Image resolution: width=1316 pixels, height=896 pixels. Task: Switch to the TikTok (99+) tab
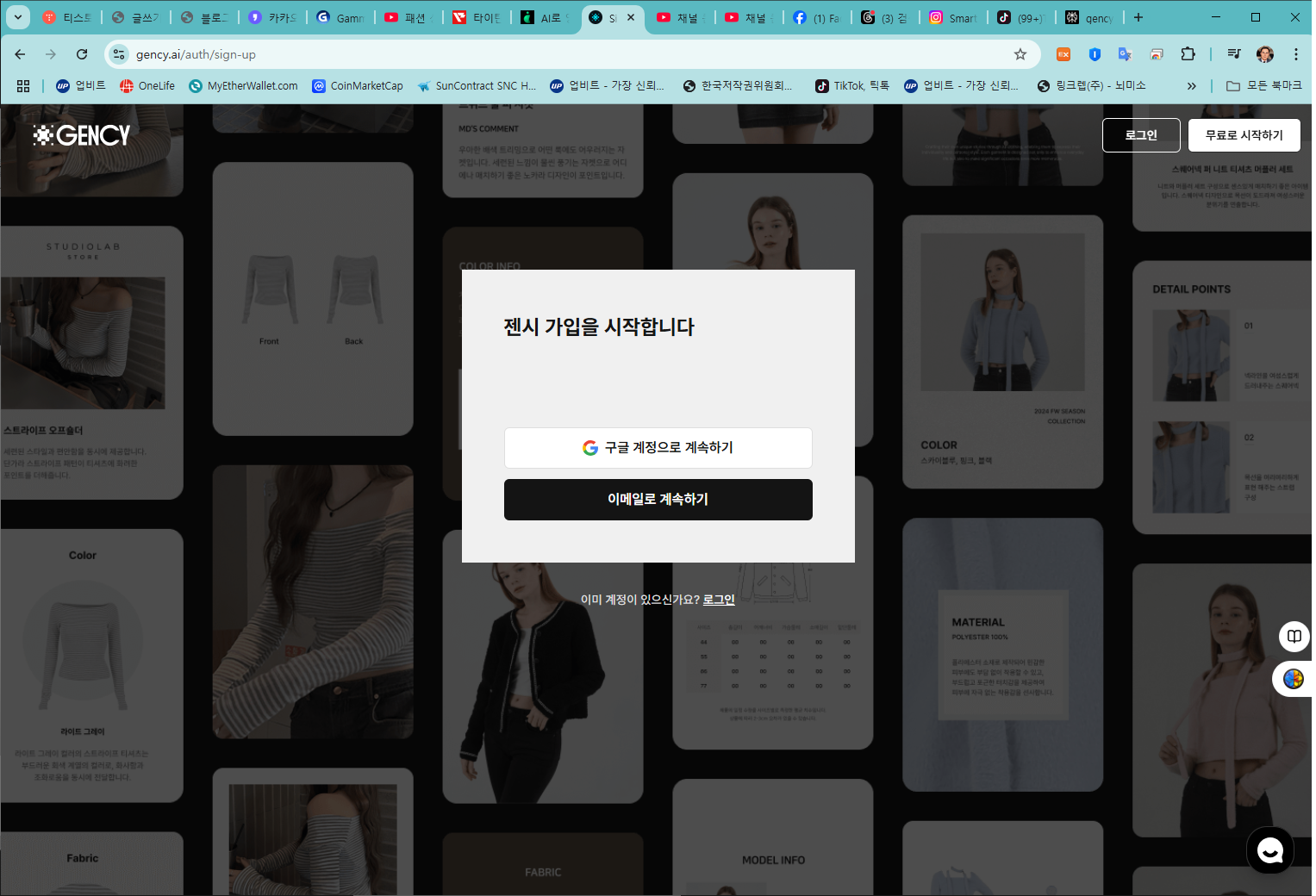point(1023,17)
